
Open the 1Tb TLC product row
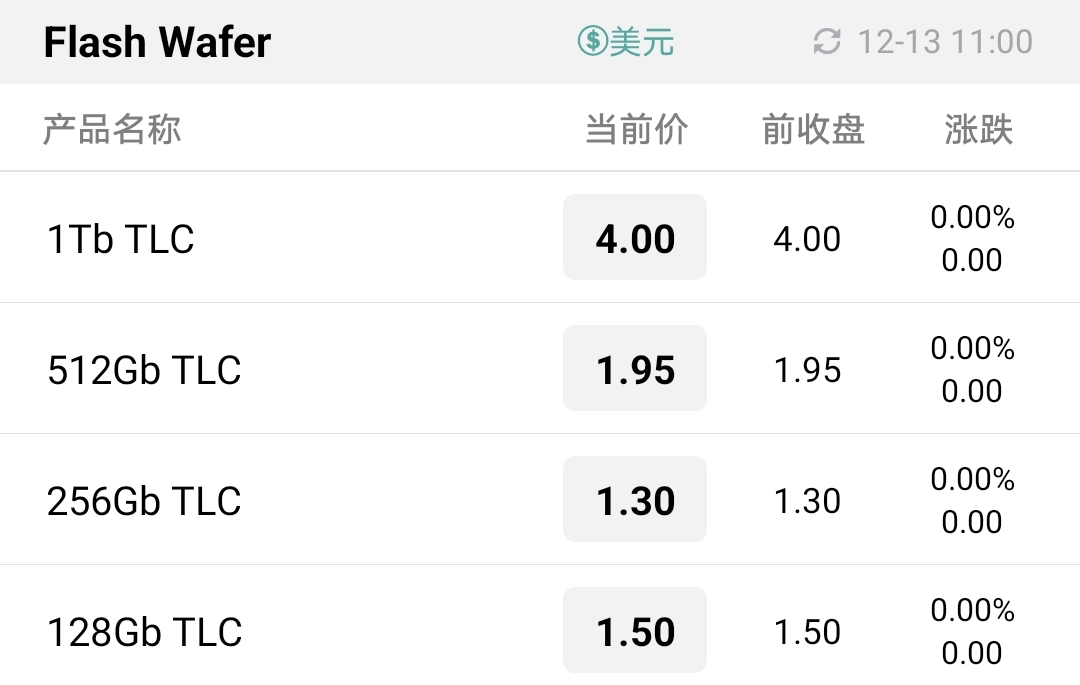coord(540,237)
